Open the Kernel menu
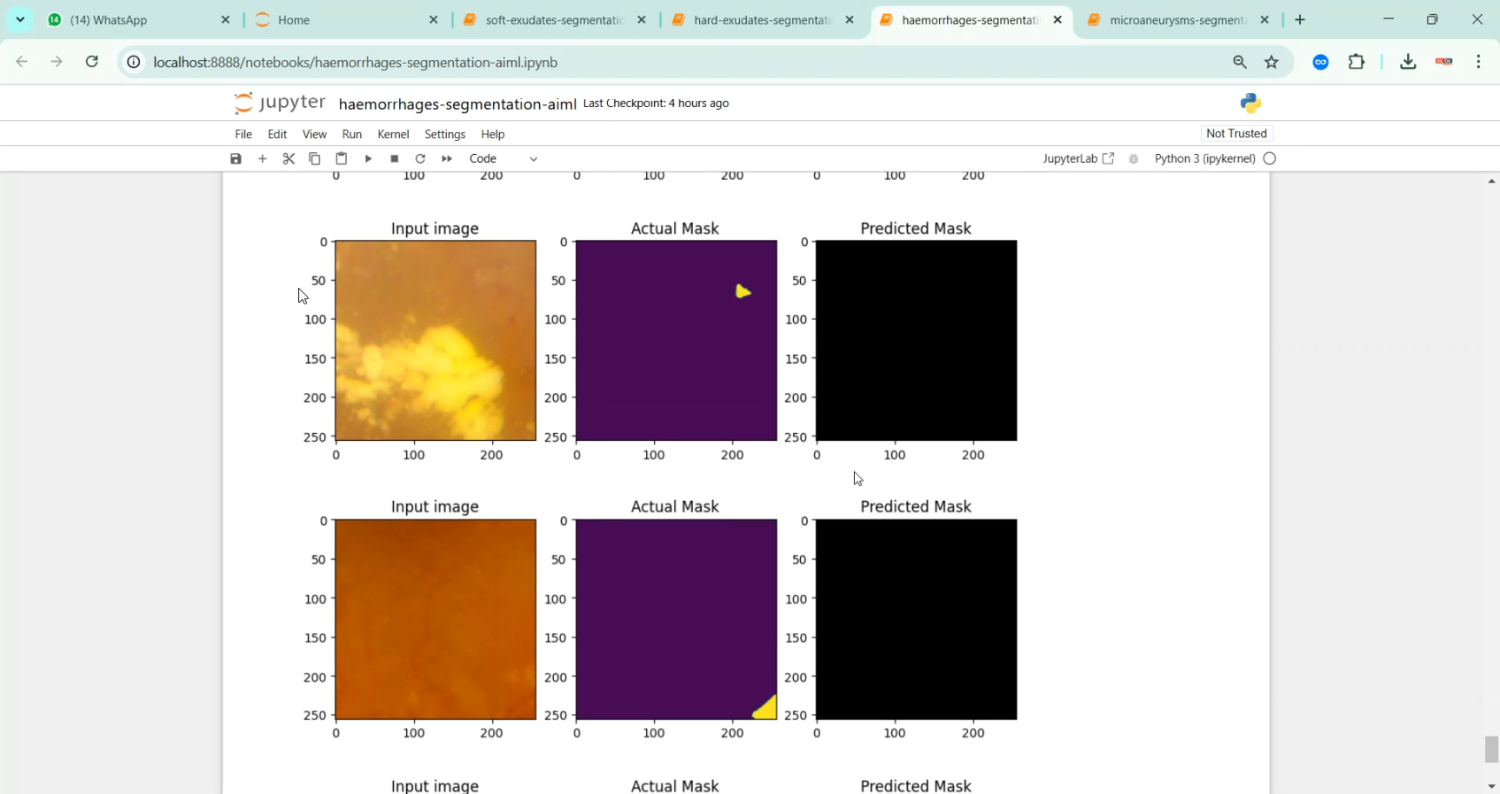The height and width of the screenshot is (794, 1500). coord(393,133)
